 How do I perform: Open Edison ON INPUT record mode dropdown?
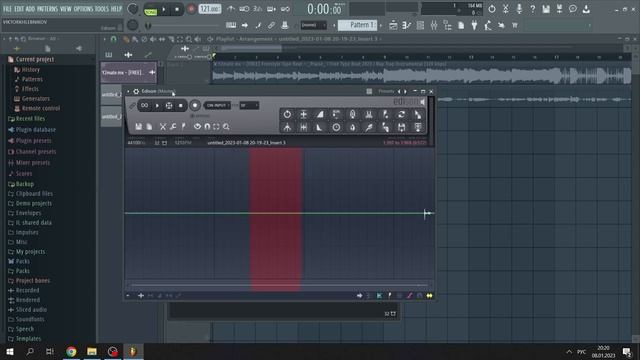217,106
